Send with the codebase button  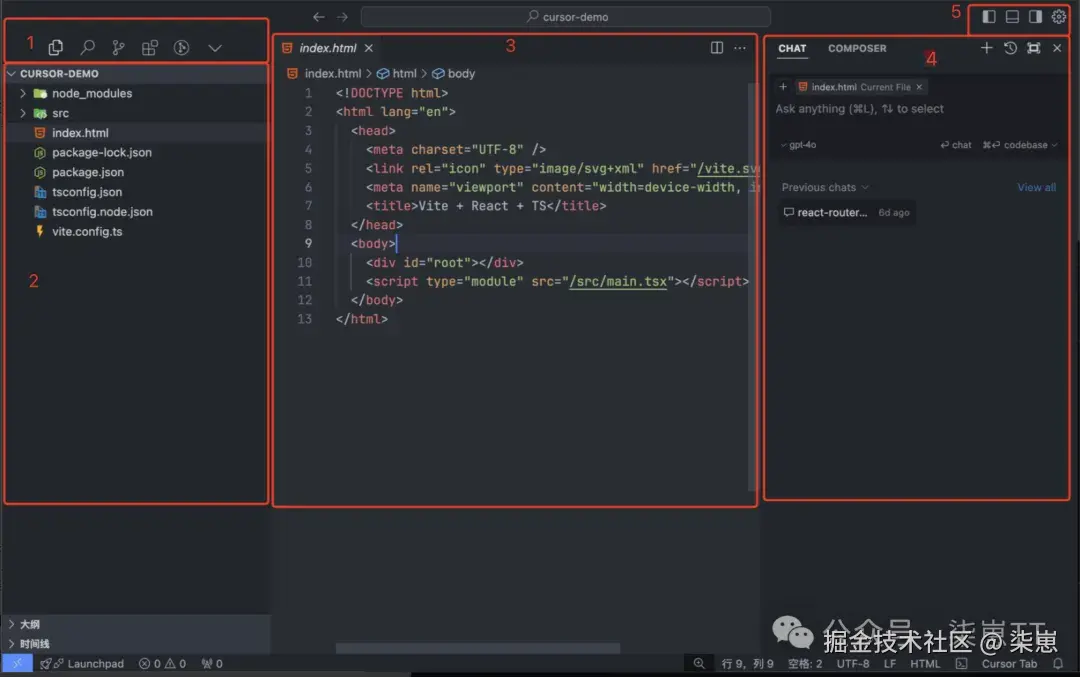pyautogui.click(x=1016, y=145)
